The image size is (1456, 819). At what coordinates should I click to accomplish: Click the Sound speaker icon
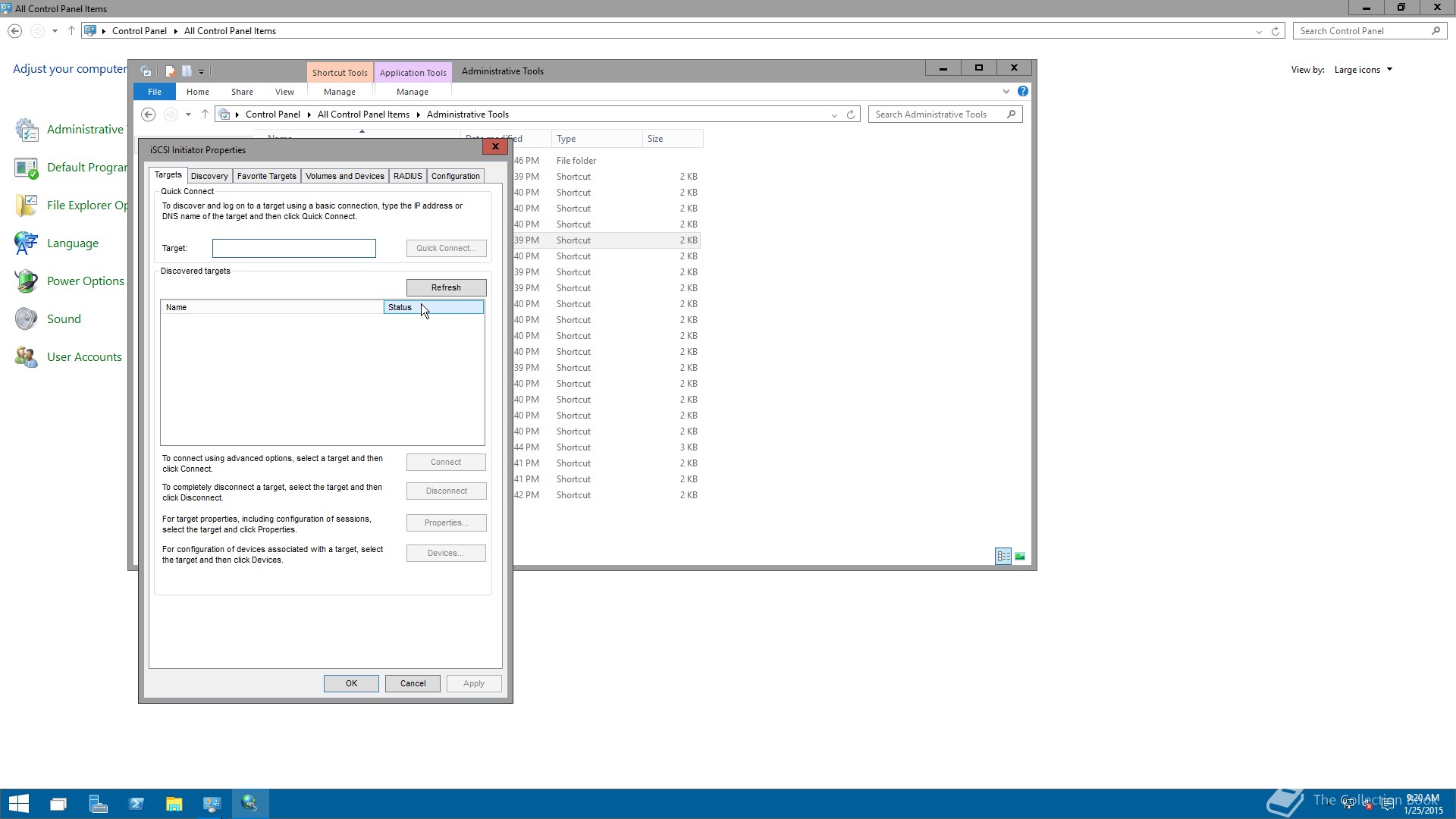tap(27, 319)
